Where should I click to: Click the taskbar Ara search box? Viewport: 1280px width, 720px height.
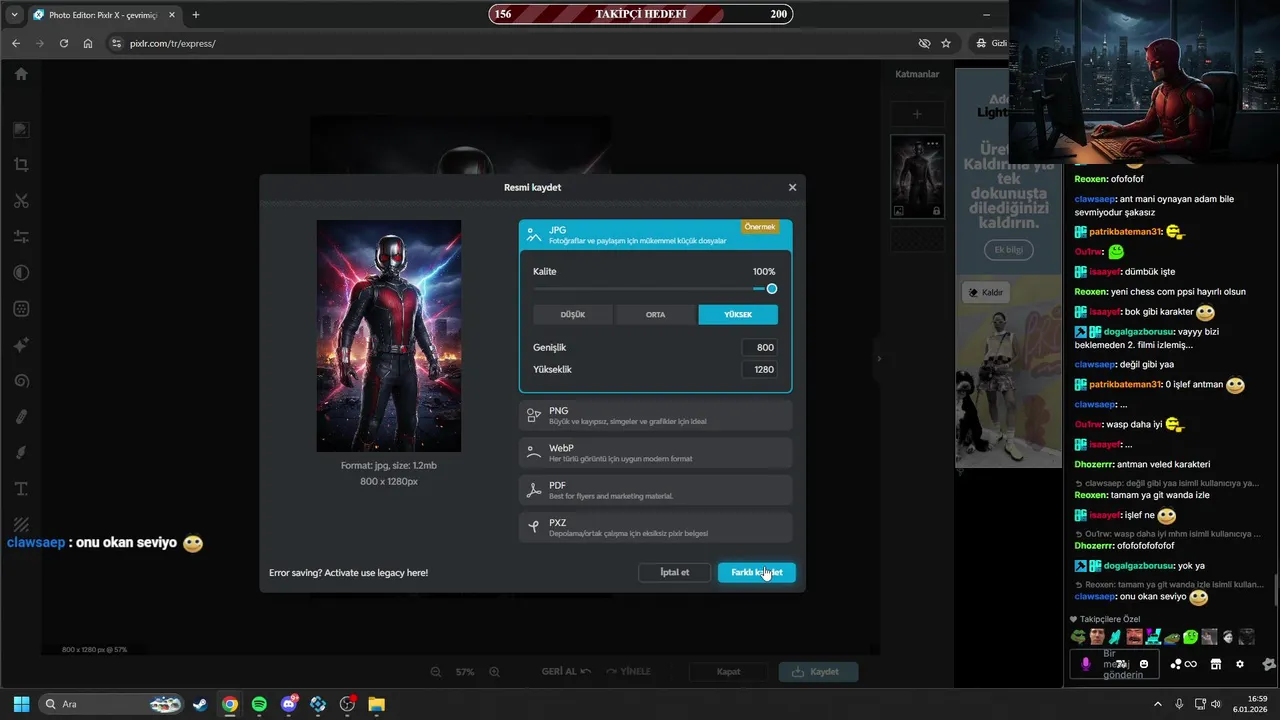tap(112, 704)
